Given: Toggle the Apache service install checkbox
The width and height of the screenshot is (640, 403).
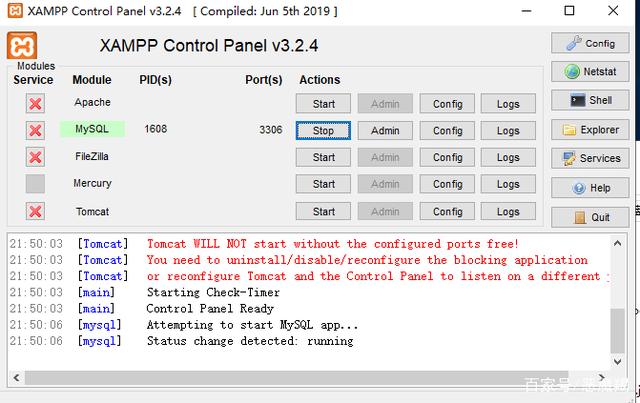Looking at the screenshot, I should coord(35,103).
